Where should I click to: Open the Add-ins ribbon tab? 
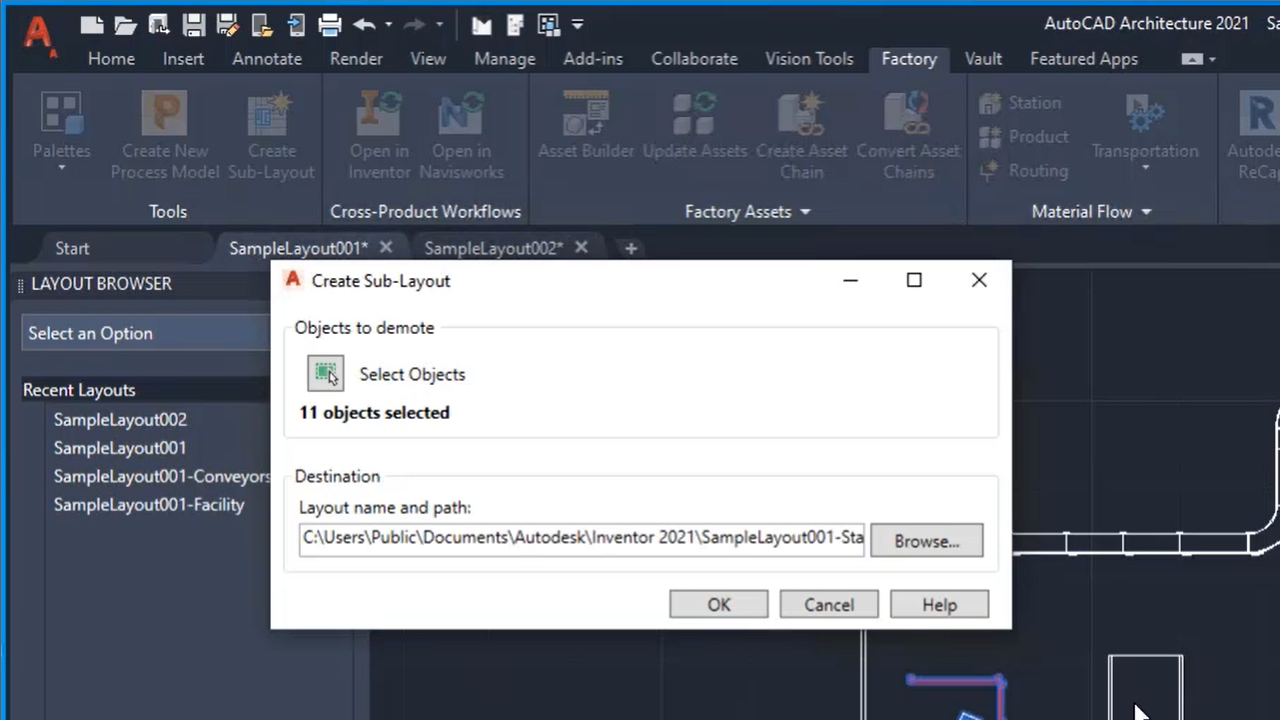[x=593, y=59]
